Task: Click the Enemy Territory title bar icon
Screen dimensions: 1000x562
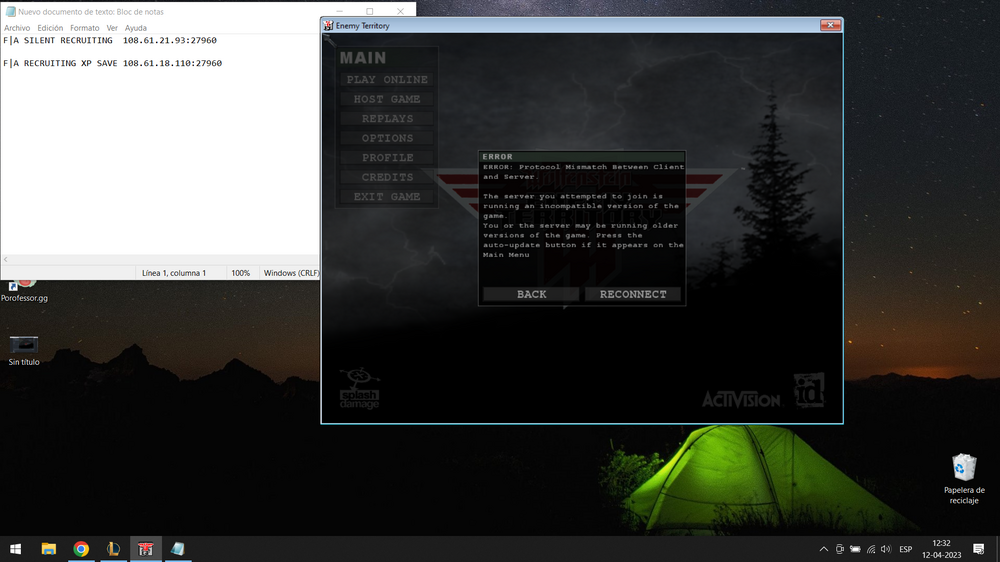Action: point(328,26)
